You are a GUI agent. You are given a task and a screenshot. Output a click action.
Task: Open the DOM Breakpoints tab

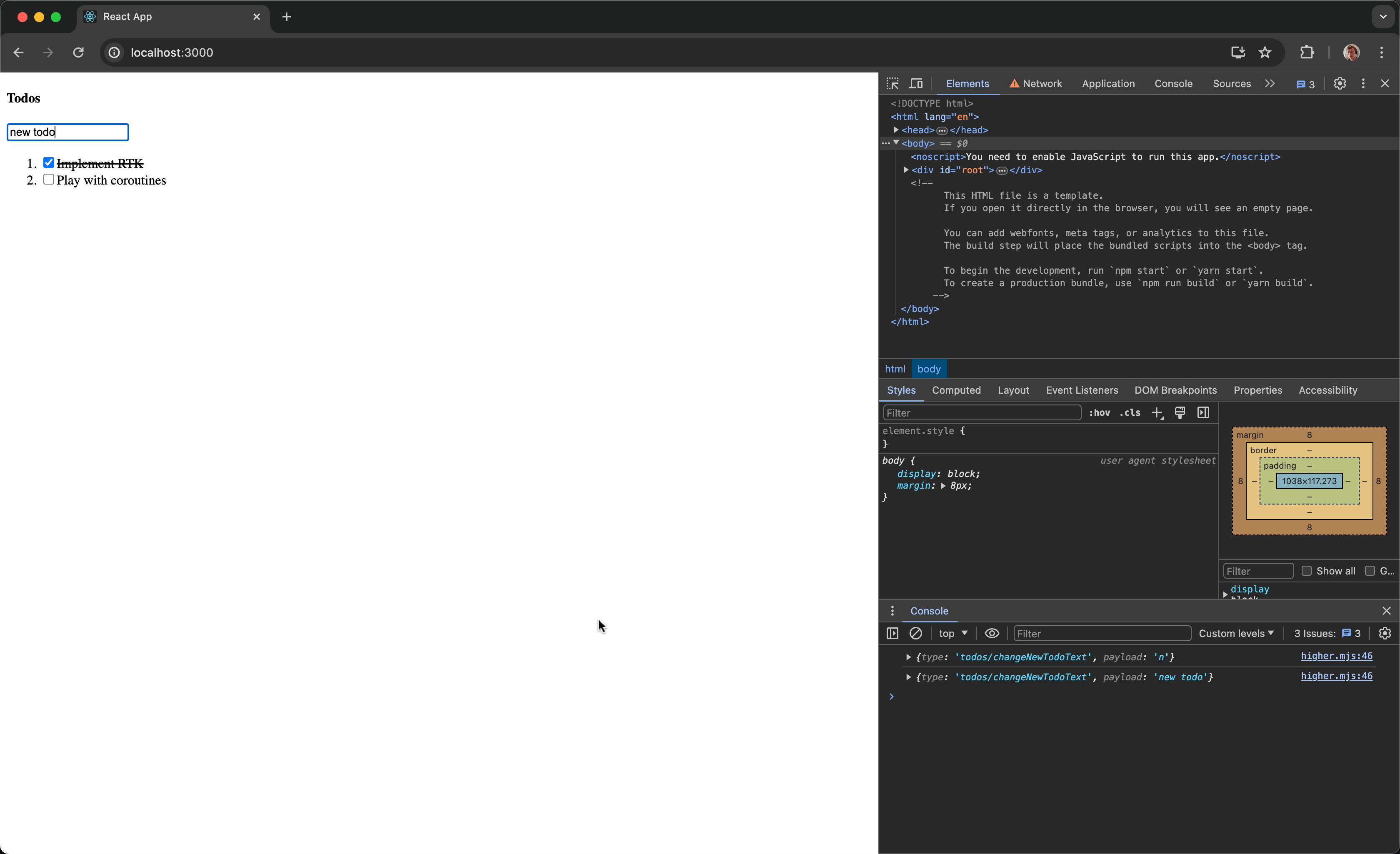pos(1175,390)
